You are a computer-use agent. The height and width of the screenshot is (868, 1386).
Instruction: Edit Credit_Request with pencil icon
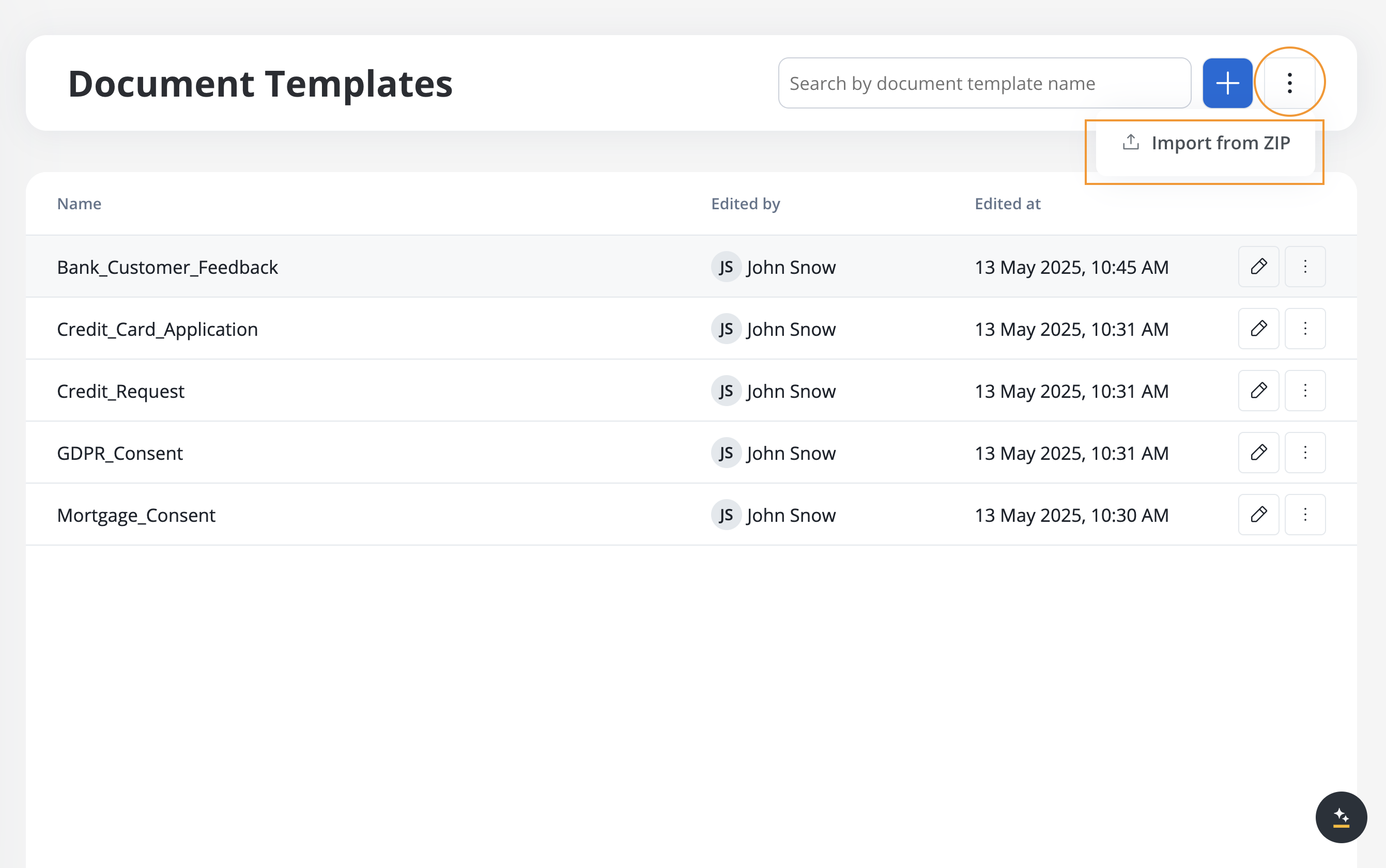point(1258,391)
